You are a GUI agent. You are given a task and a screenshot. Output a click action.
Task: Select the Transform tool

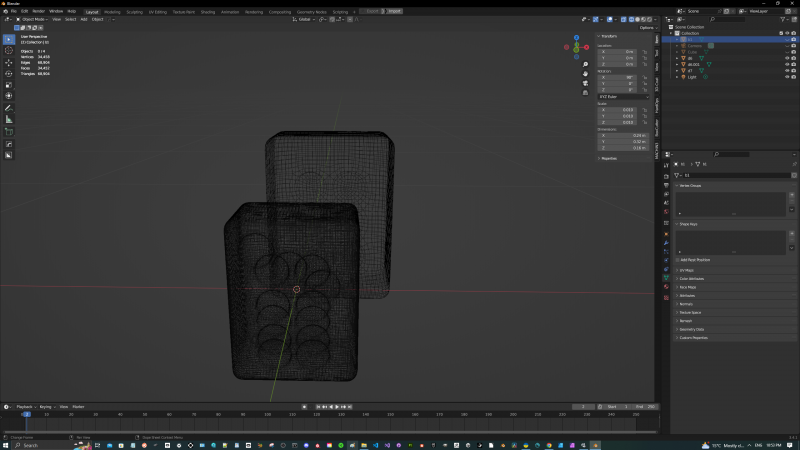pos(9,96)
